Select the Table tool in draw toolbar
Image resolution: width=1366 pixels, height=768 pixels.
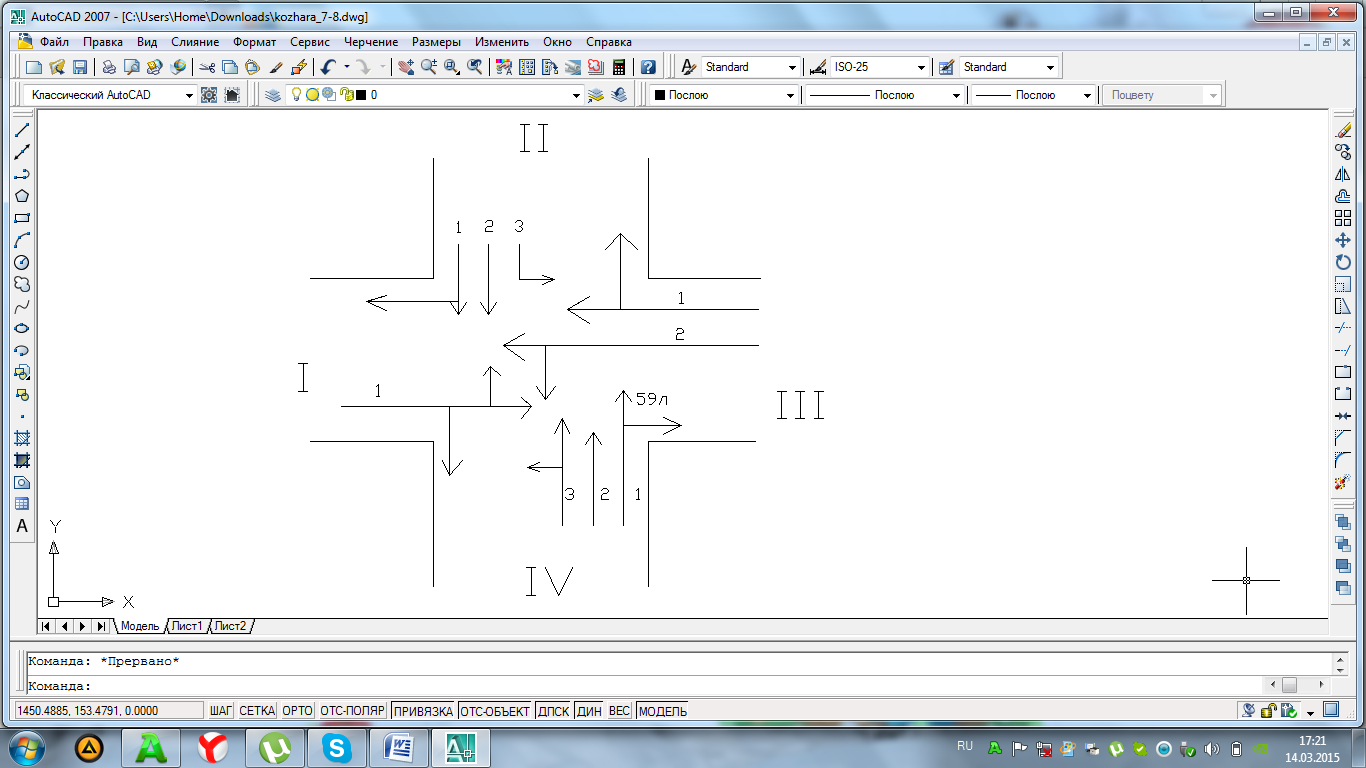pos(22,504)
